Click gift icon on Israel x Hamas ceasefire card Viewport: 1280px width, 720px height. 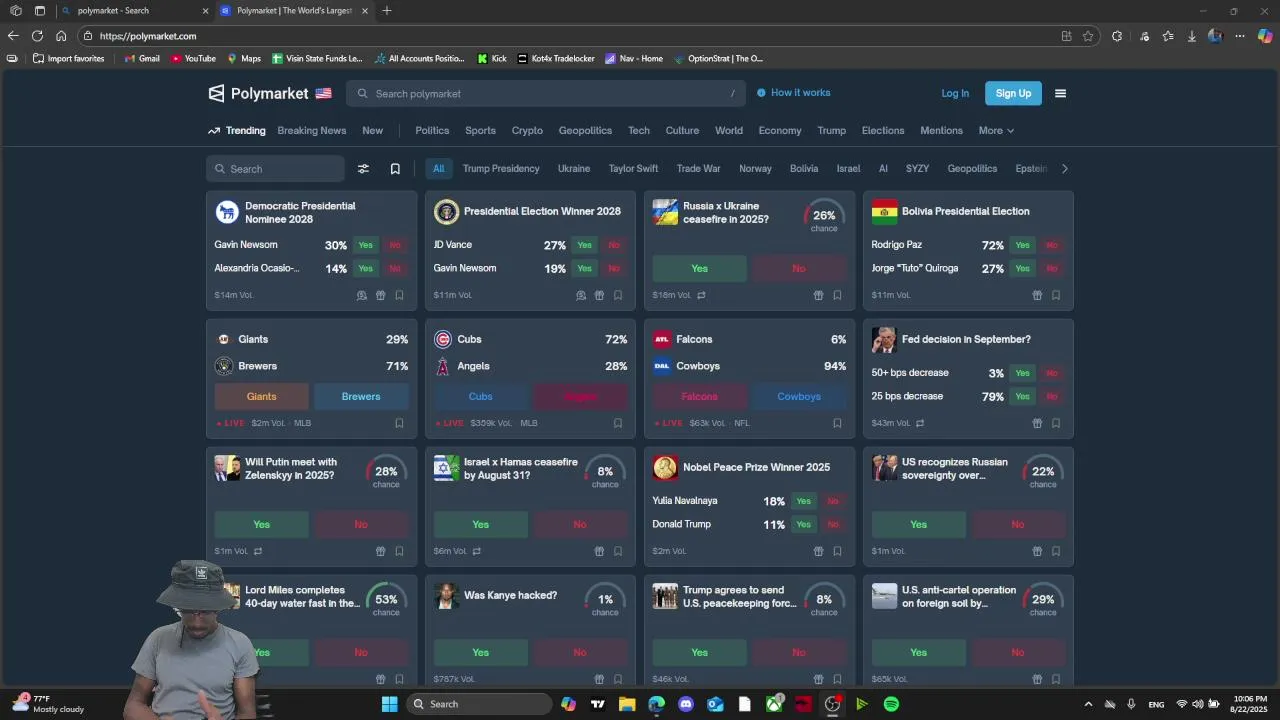[599, 551]
